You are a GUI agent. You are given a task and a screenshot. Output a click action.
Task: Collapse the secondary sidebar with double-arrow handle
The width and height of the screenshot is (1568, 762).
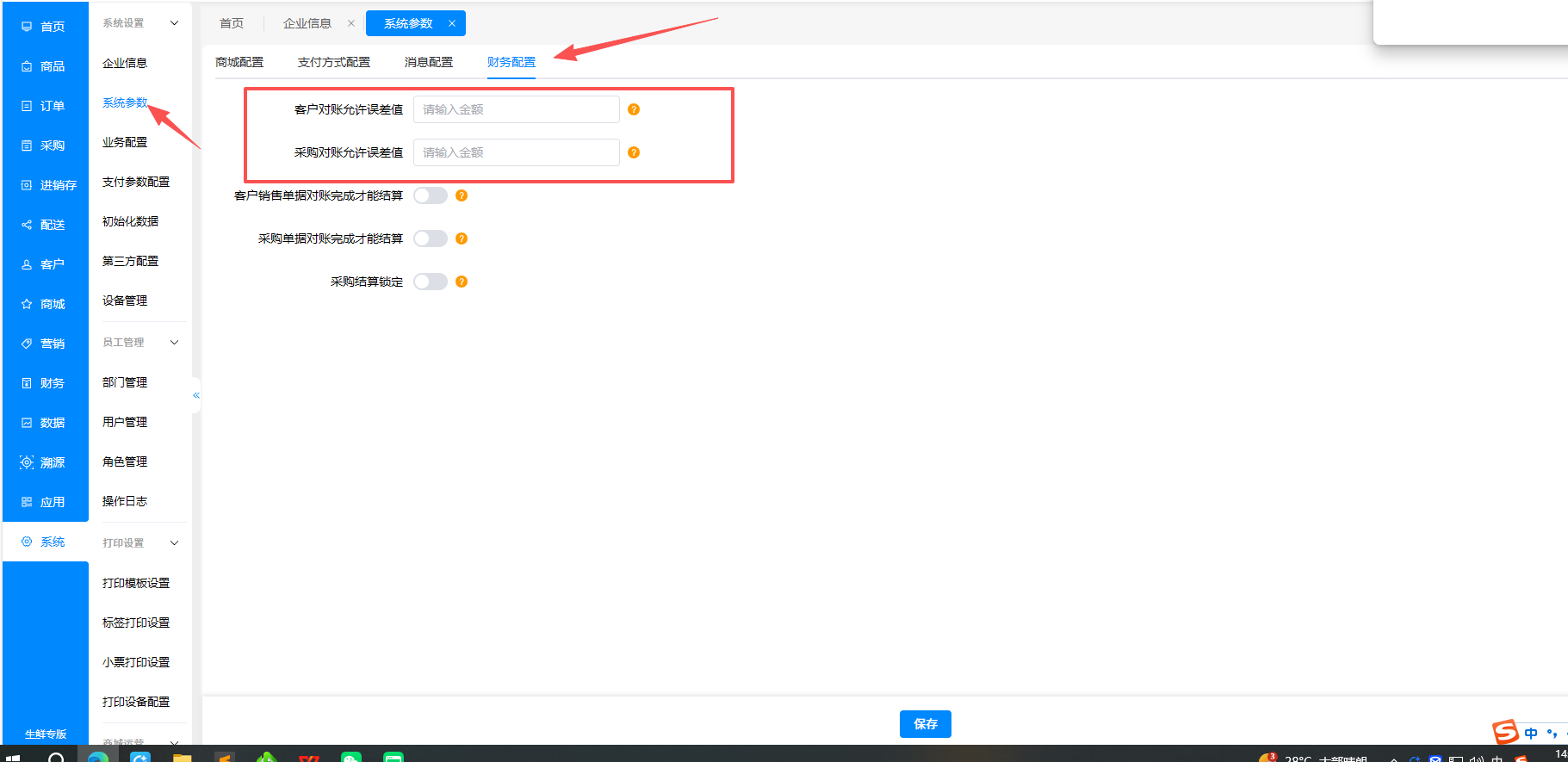coord(196,395)
